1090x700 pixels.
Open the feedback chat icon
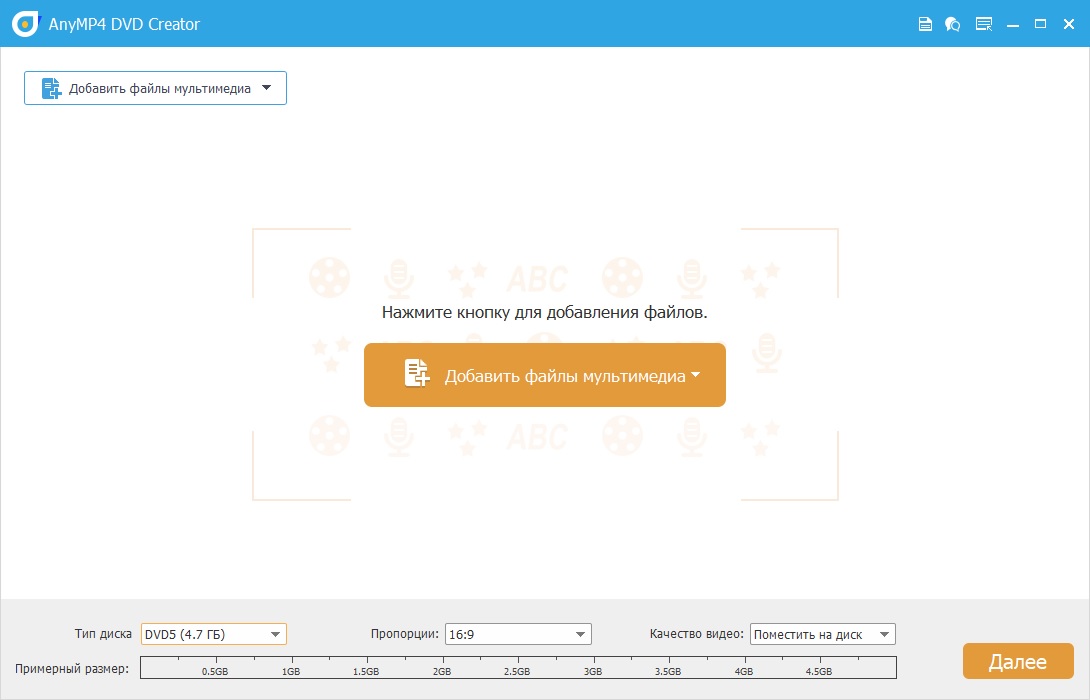tap(953, 23)
